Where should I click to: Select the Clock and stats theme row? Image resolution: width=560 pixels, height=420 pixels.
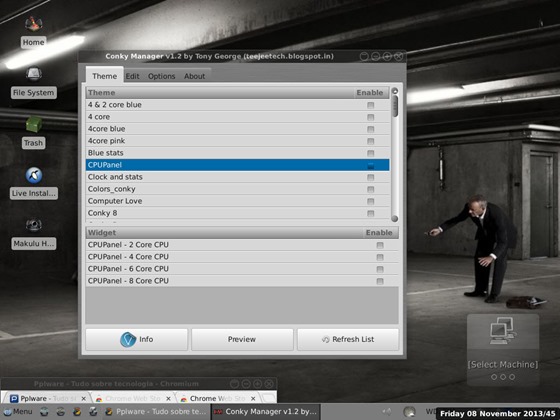pos(238,177)
